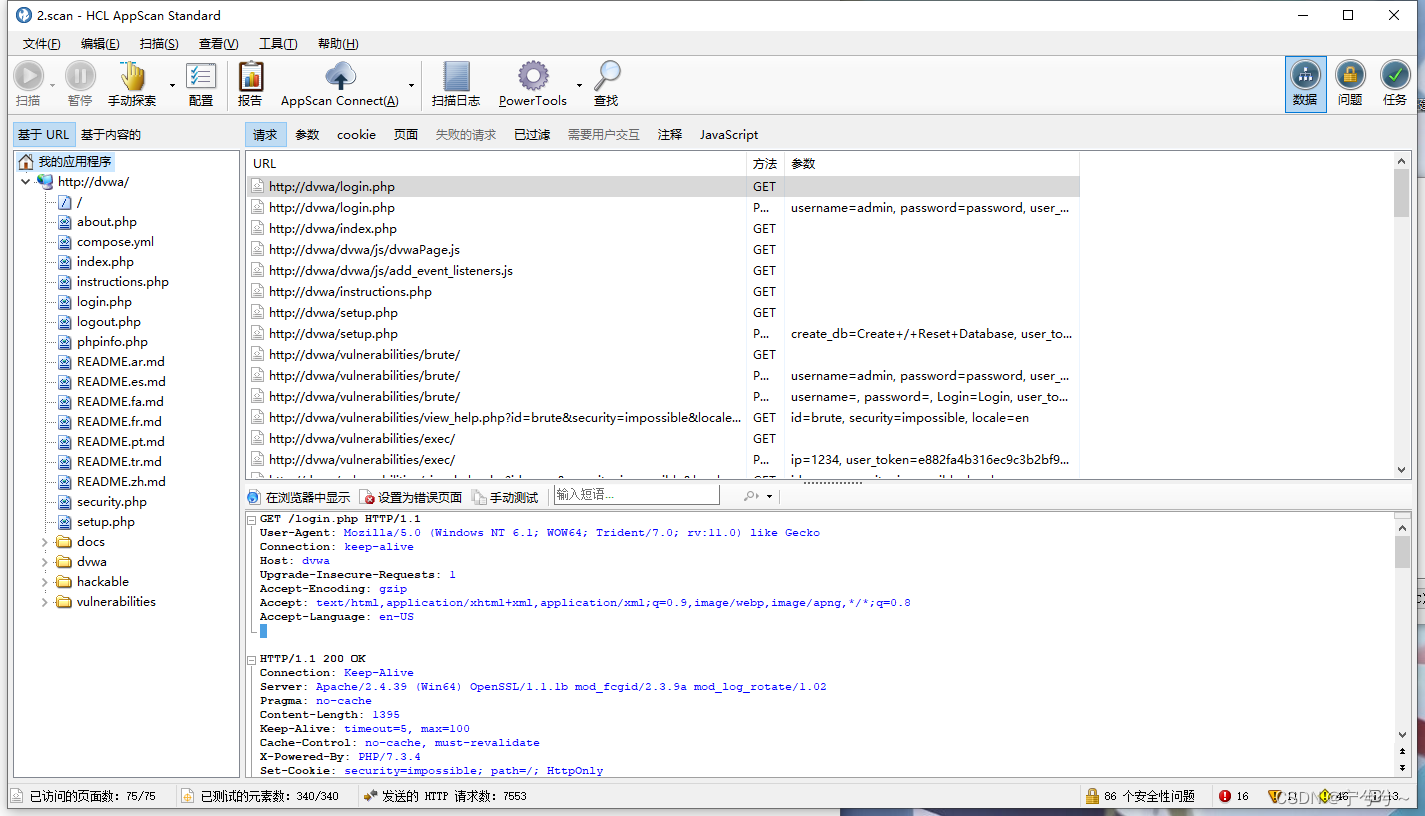The width and height of the screenshot is (1425, 816).
Task: Click the request details pane scrollbar
Action: (1402, 644)
